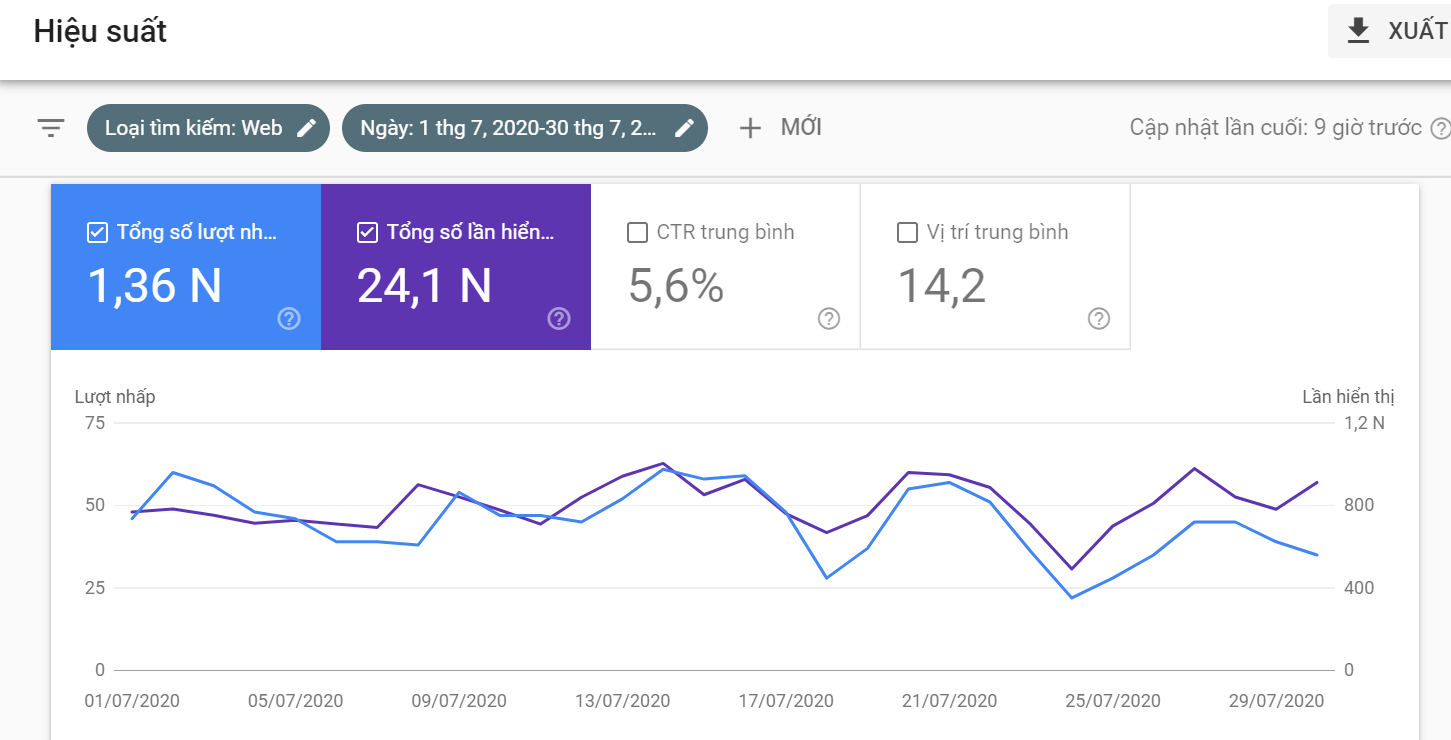1451x740 pixels.
Task: Select the 5,6% average CTR value
Action: click(676, 287)
